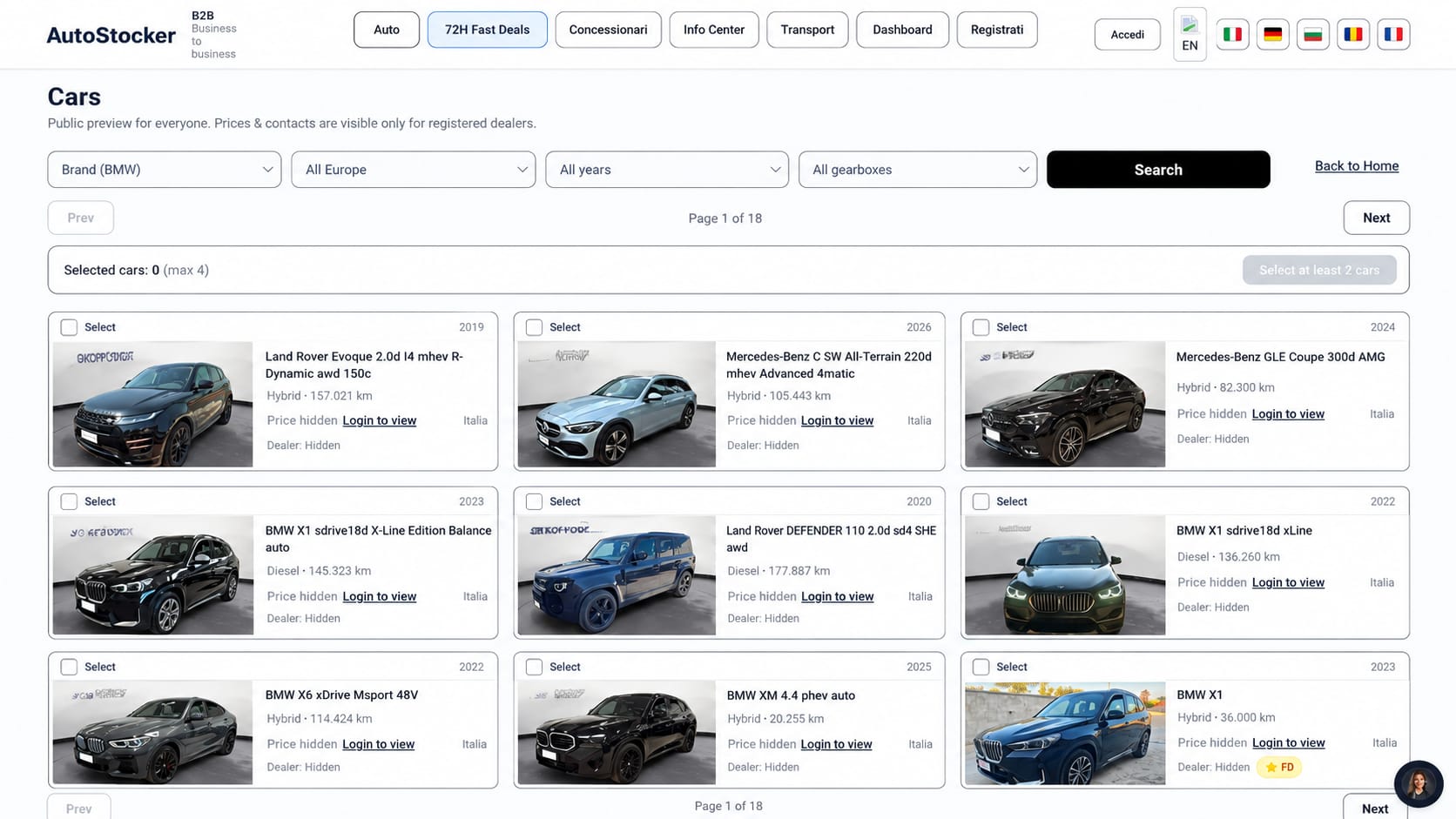Open the Land Rover Evoque car photo
The image size is (1456, 819).
coord(152,404)
